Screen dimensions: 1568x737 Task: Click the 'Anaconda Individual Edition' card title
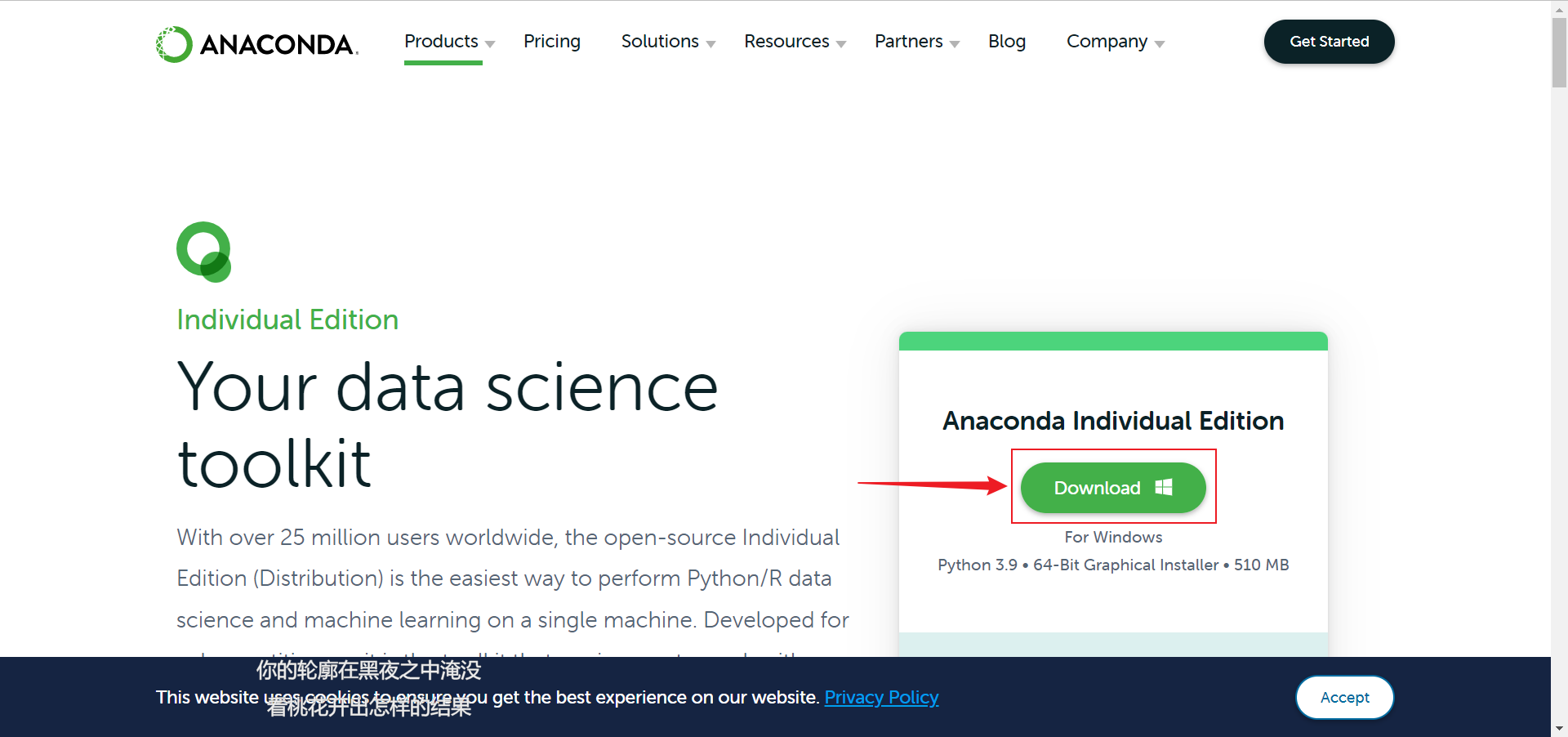coord(1113,421)
